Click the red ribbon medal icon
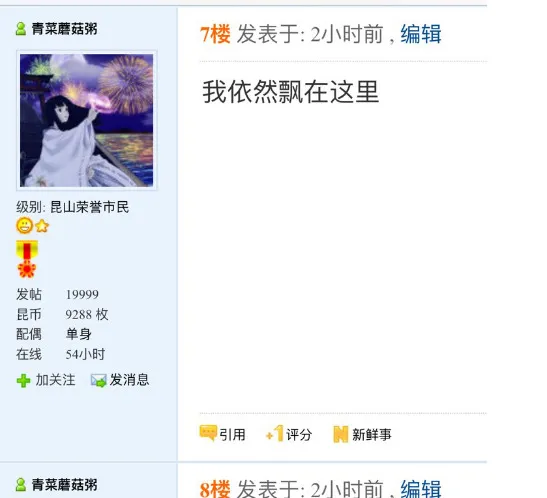Screen dimensions: 547x498 [27, 259]
